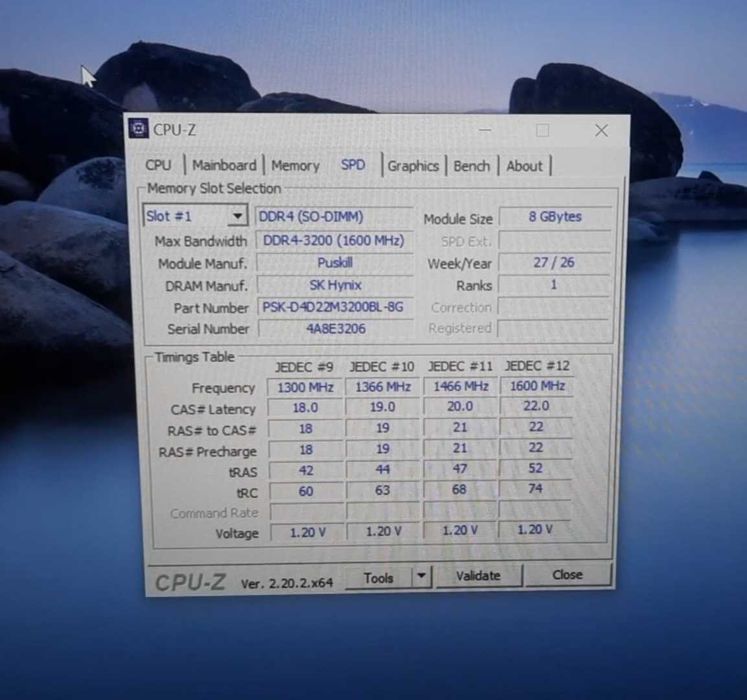Click the JEDEC #12 voltage 1.20 V cell
Screen dimensions: 747x700
(535, 529)
